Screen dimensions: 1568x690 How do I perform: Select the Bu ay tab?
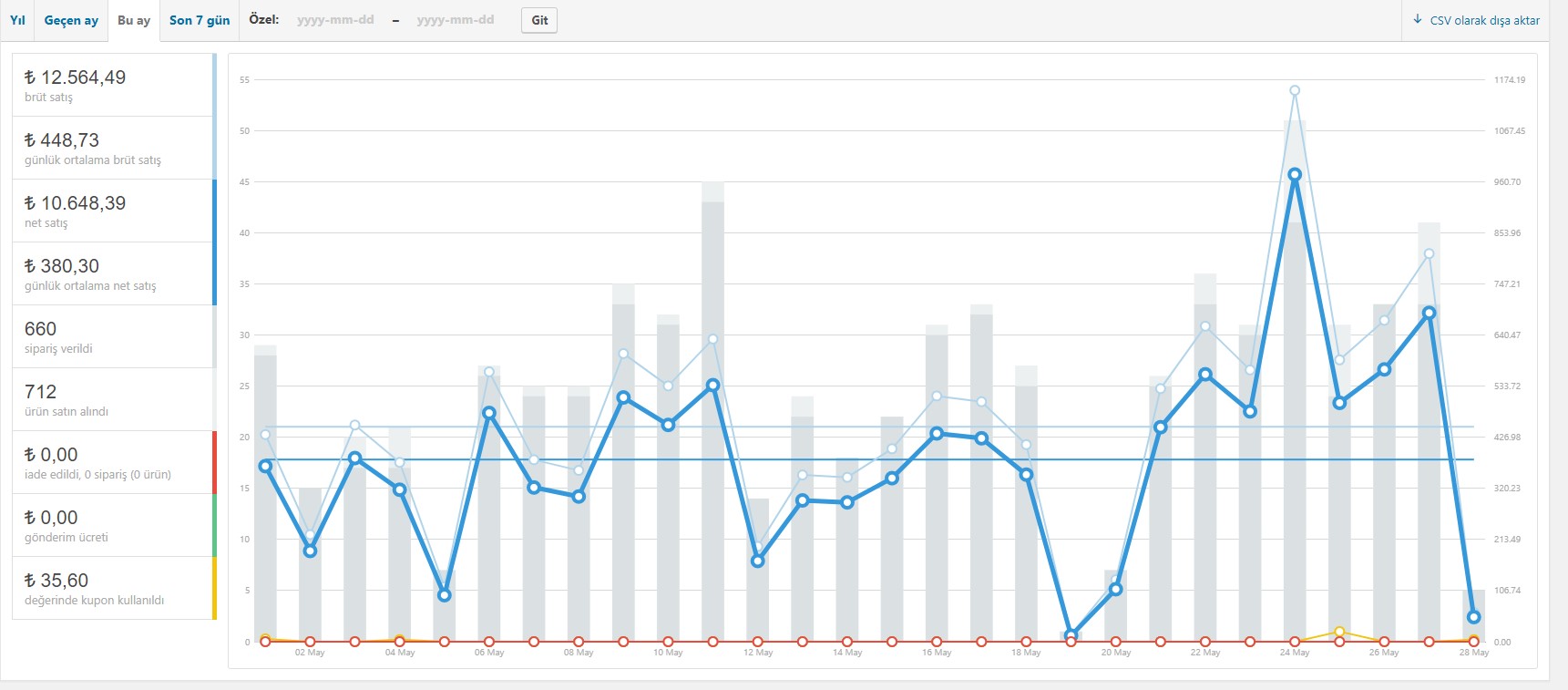point(134,20)
